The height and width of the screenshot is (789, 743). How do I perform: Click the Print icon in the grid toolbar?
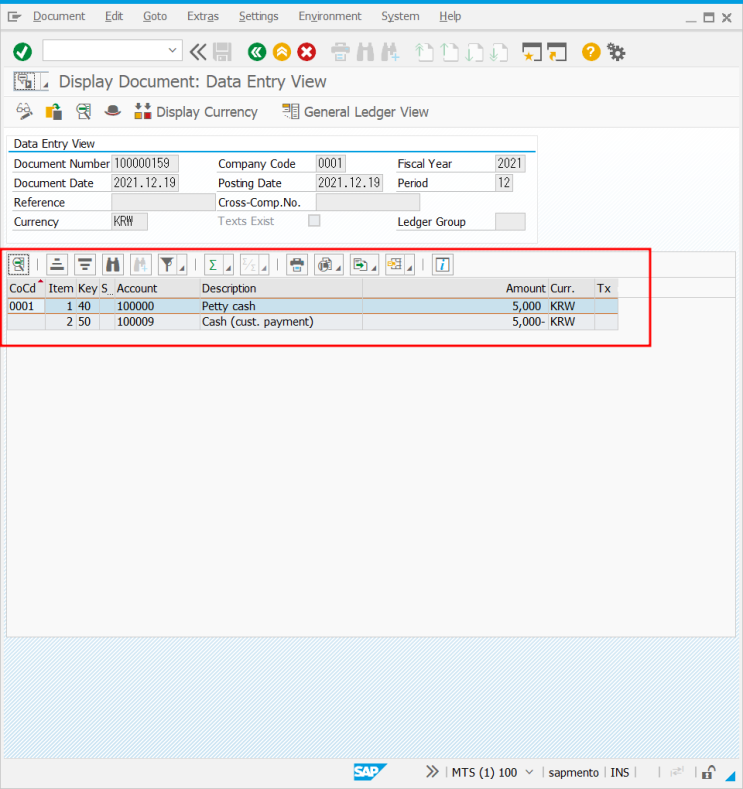(x=297, y=264)
